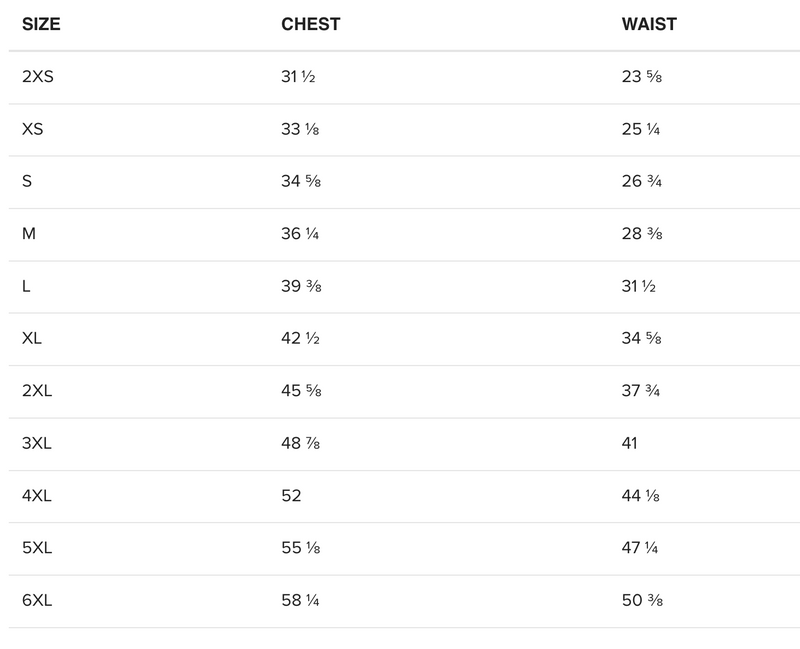This screenshot has height=649, width=800.
Task: Select the 6XL size row label
Action: point(36,600)
